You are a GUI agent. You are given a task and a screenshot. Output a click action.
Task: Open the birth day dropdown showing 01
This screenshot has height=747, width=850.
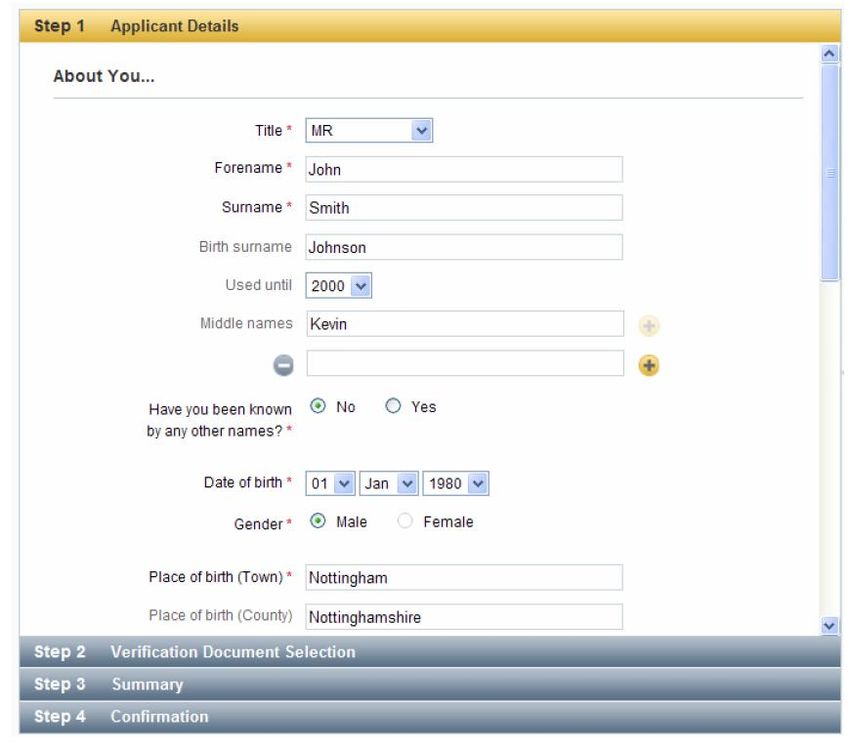[330, 483]
